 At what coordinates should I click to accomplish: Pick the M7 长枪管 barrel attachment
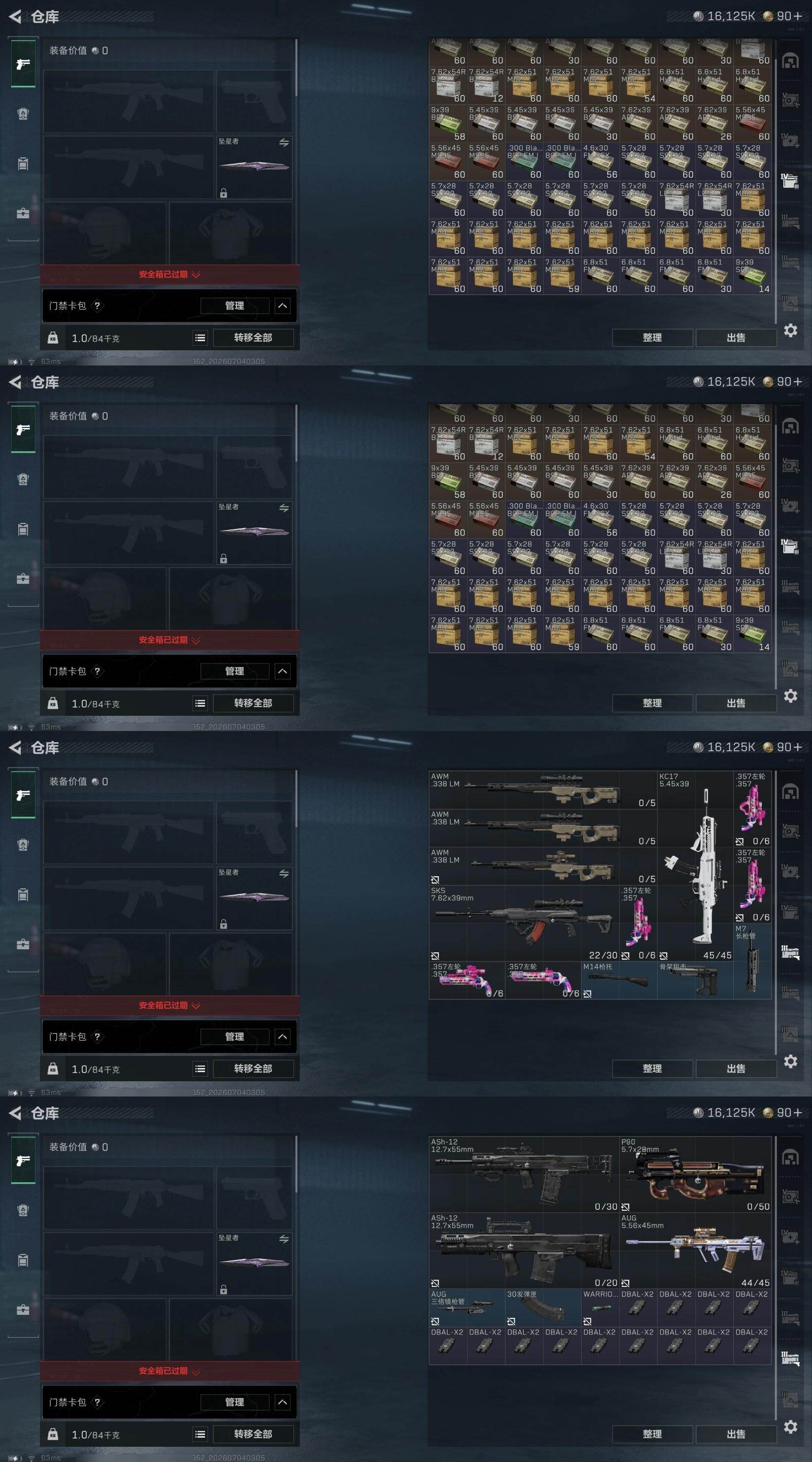pos(753,961)
